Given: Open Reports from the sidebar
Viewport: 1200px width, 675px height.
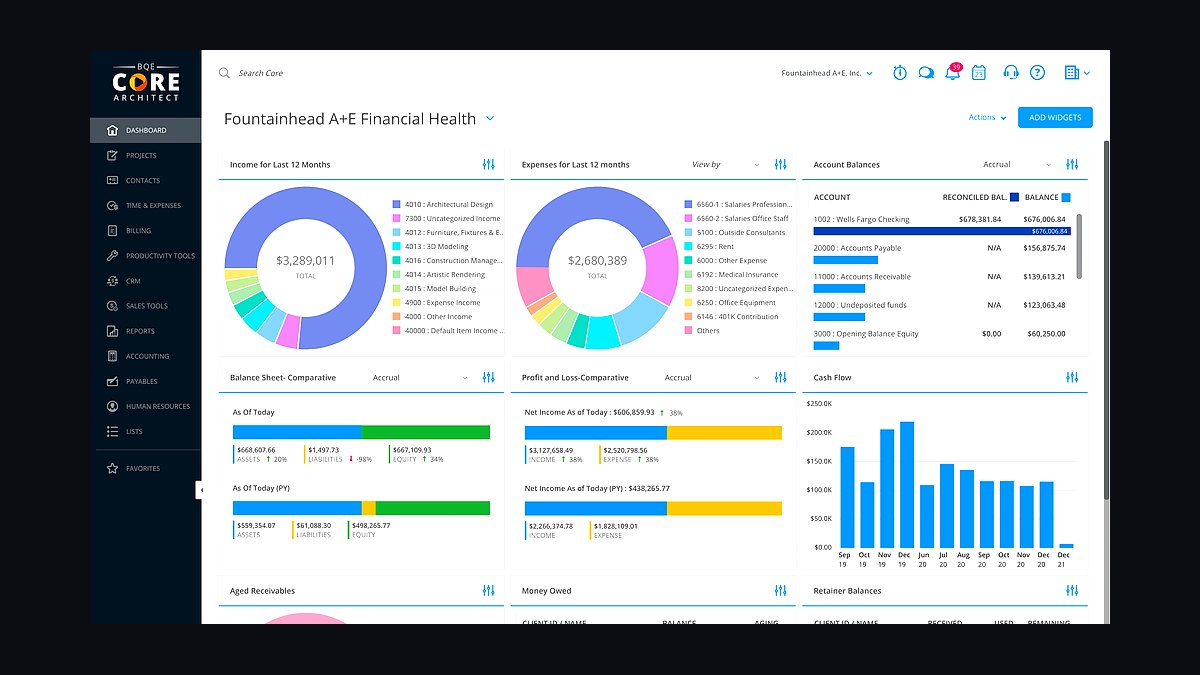Looking at the screenshot, I should 145,331.
